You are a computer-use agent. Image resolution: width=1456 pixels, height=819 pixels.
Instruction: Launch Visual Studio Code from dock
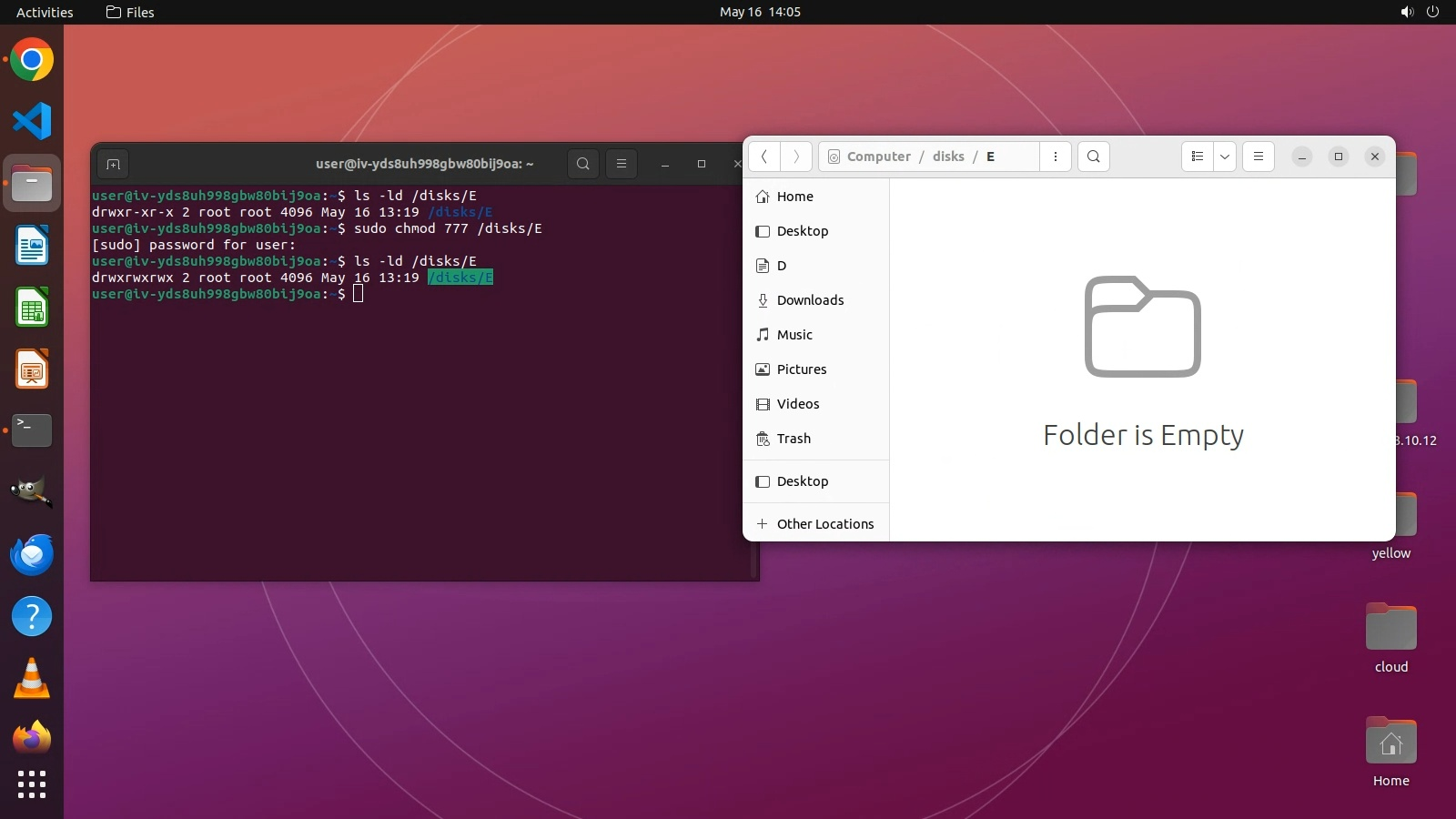32,121
